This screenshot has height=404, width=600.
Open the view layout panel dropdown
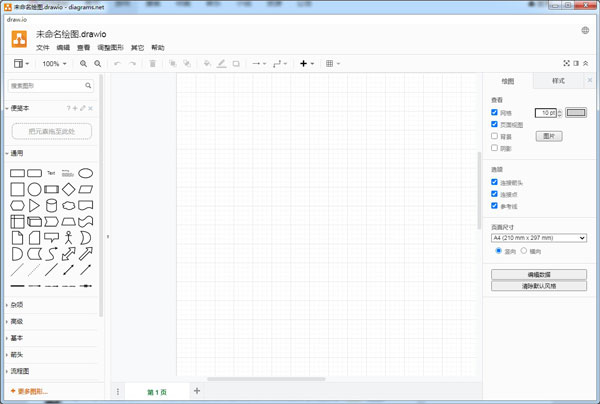click(21, 64)
